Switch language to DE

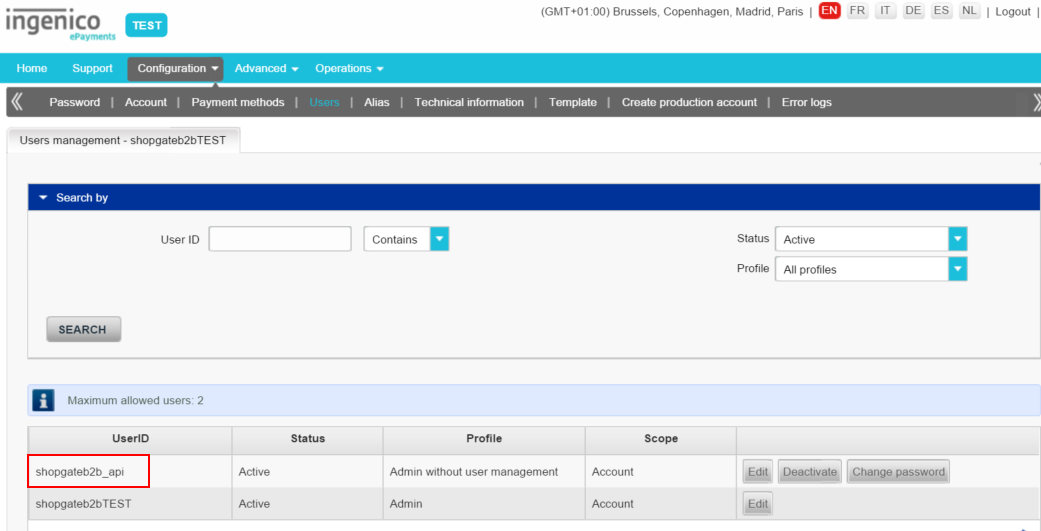coord(913,11)
